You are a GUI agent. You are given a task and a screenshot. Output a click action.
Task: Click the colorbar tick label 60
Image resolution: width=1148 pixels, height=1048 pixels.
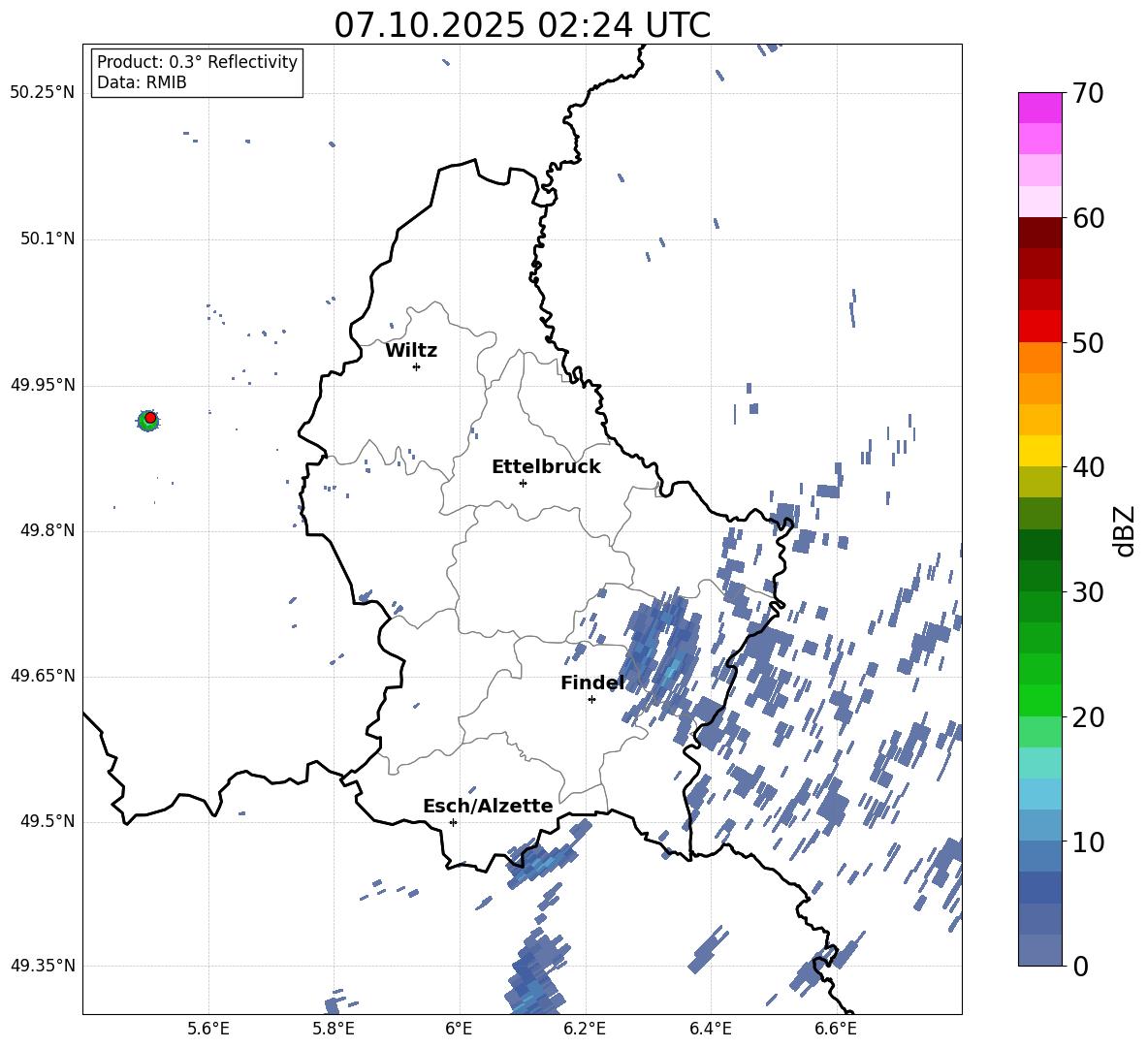[x=1088, y=218]
